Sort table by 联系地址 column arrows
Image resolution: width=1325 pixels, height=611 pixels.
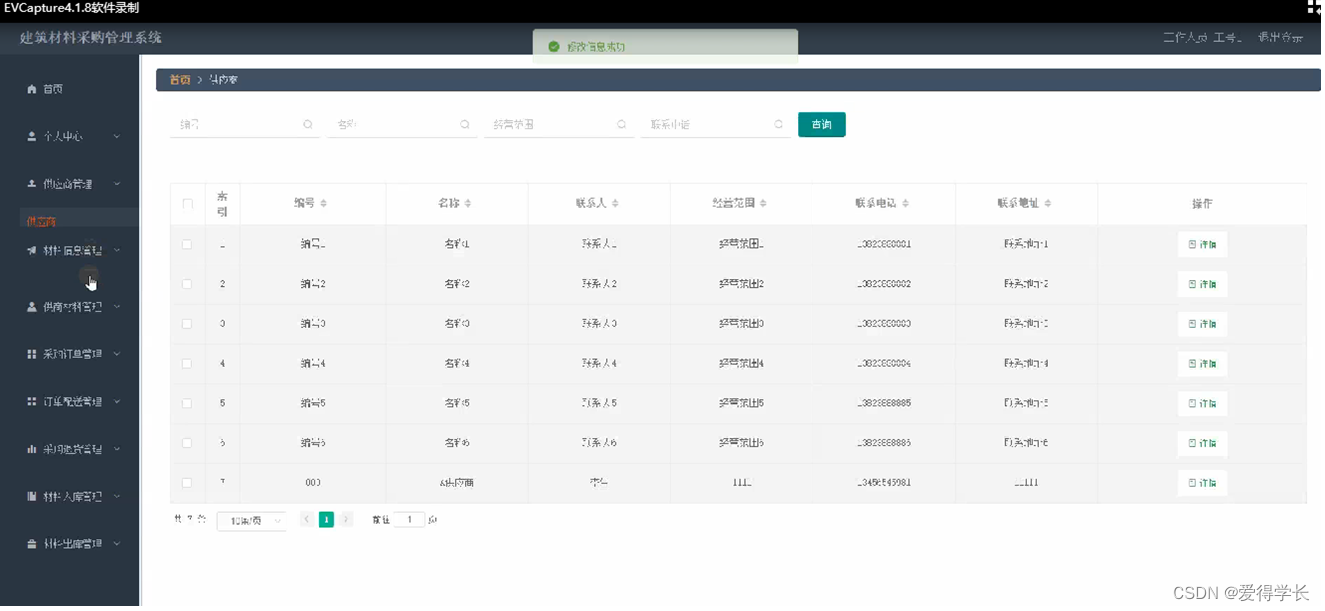(1048, 203)
